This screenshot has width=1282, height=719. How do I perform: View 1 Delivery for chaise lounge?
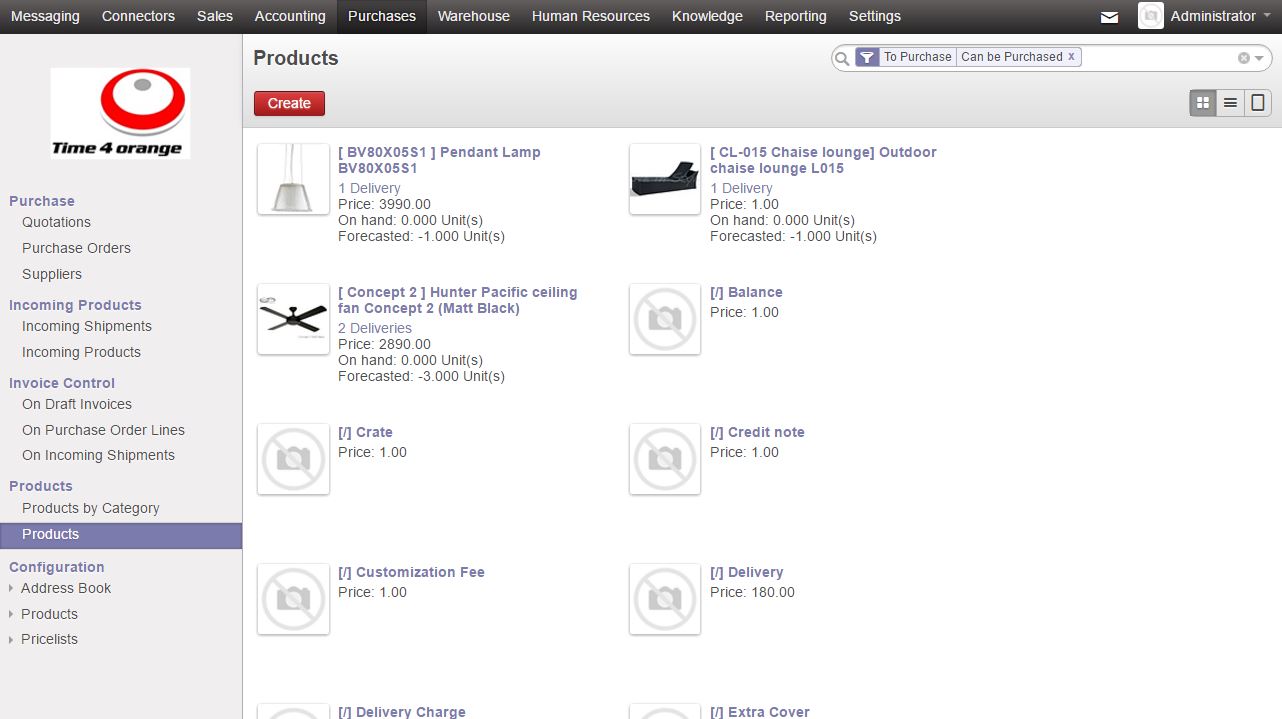[x=741, y=188]
